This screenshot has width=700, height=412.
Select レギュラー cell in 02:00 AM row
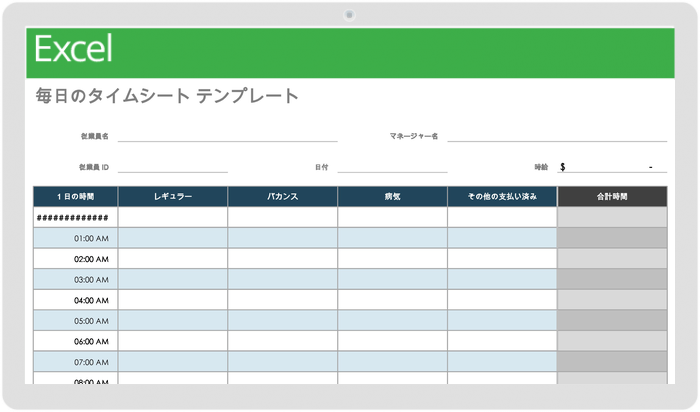(x=173, y=258)
